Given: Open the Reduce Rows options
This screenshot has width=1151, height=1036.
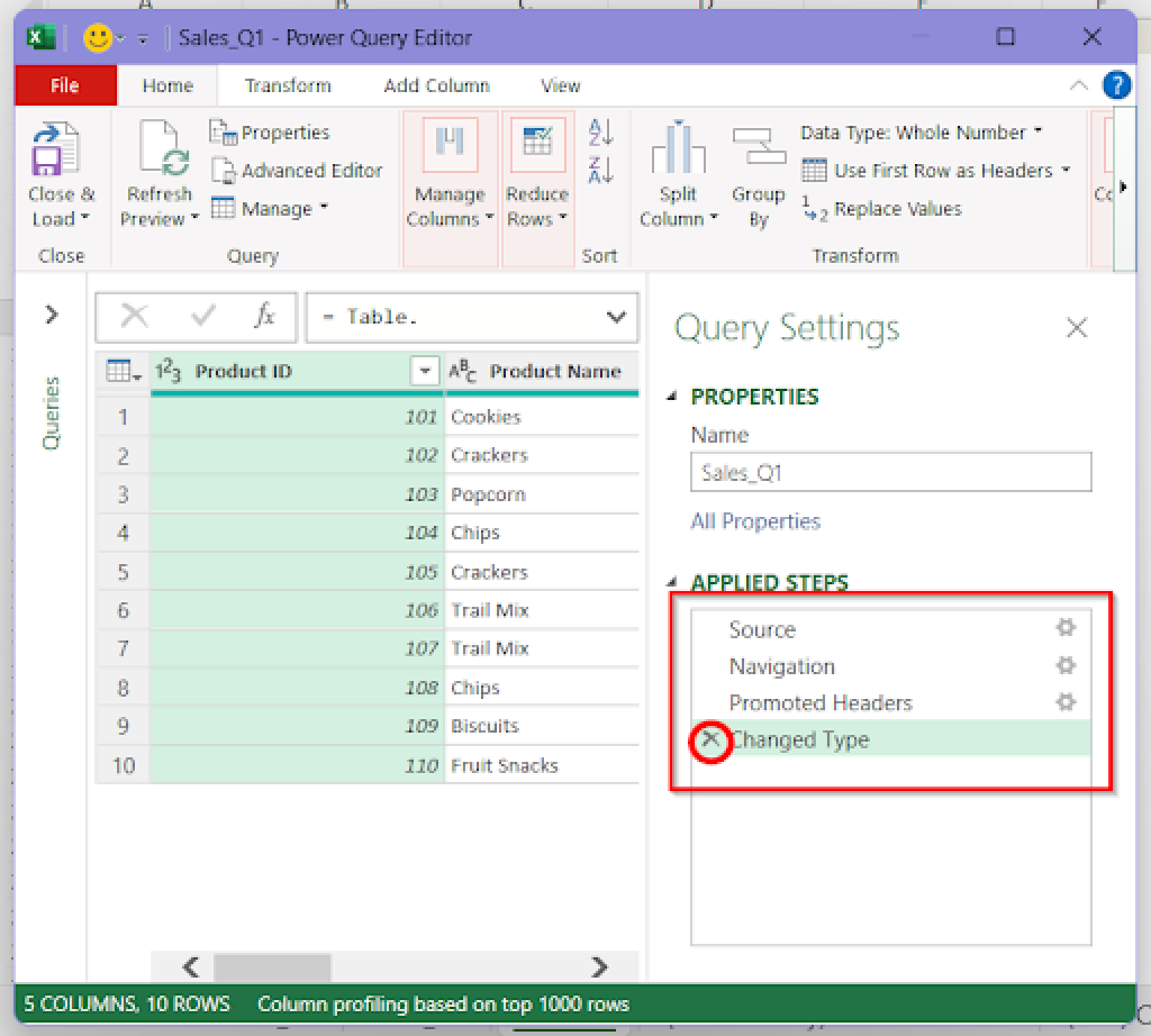Looking at the screenshot, I should (x=537, y=176).
